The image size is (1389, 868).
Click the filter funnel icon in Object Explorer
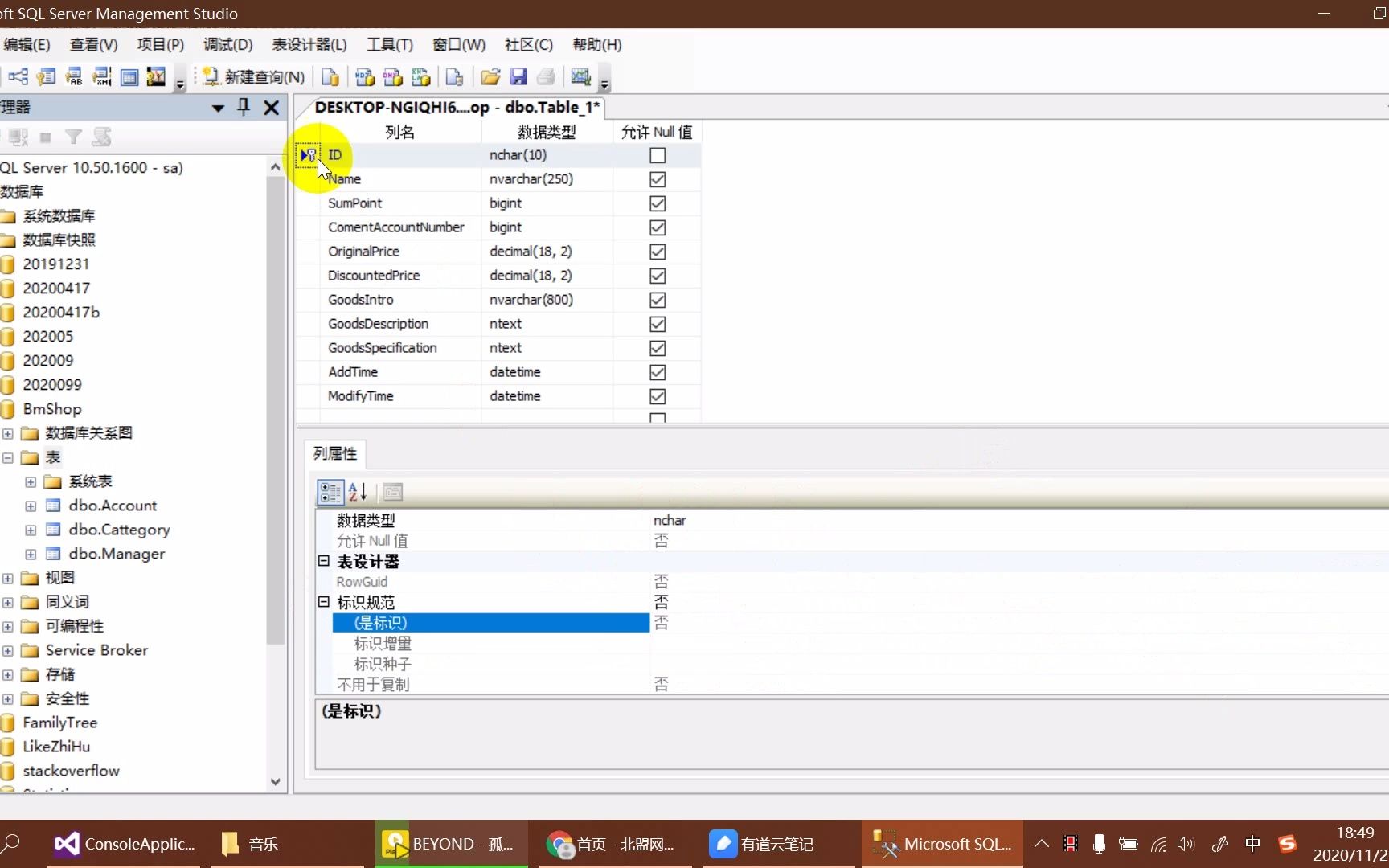(x=73, y=137)
